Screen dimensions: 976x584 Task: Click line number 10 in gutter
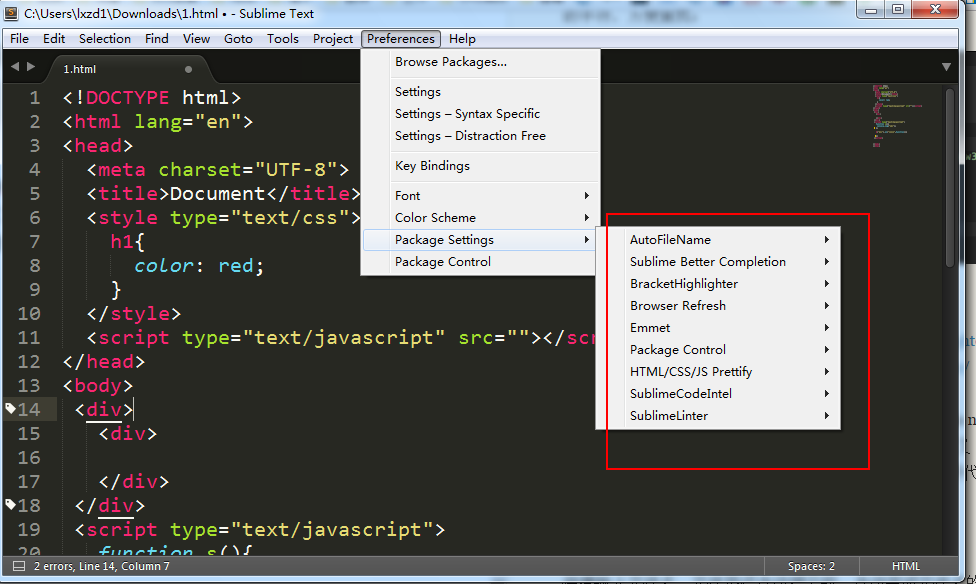click(29, 314)
